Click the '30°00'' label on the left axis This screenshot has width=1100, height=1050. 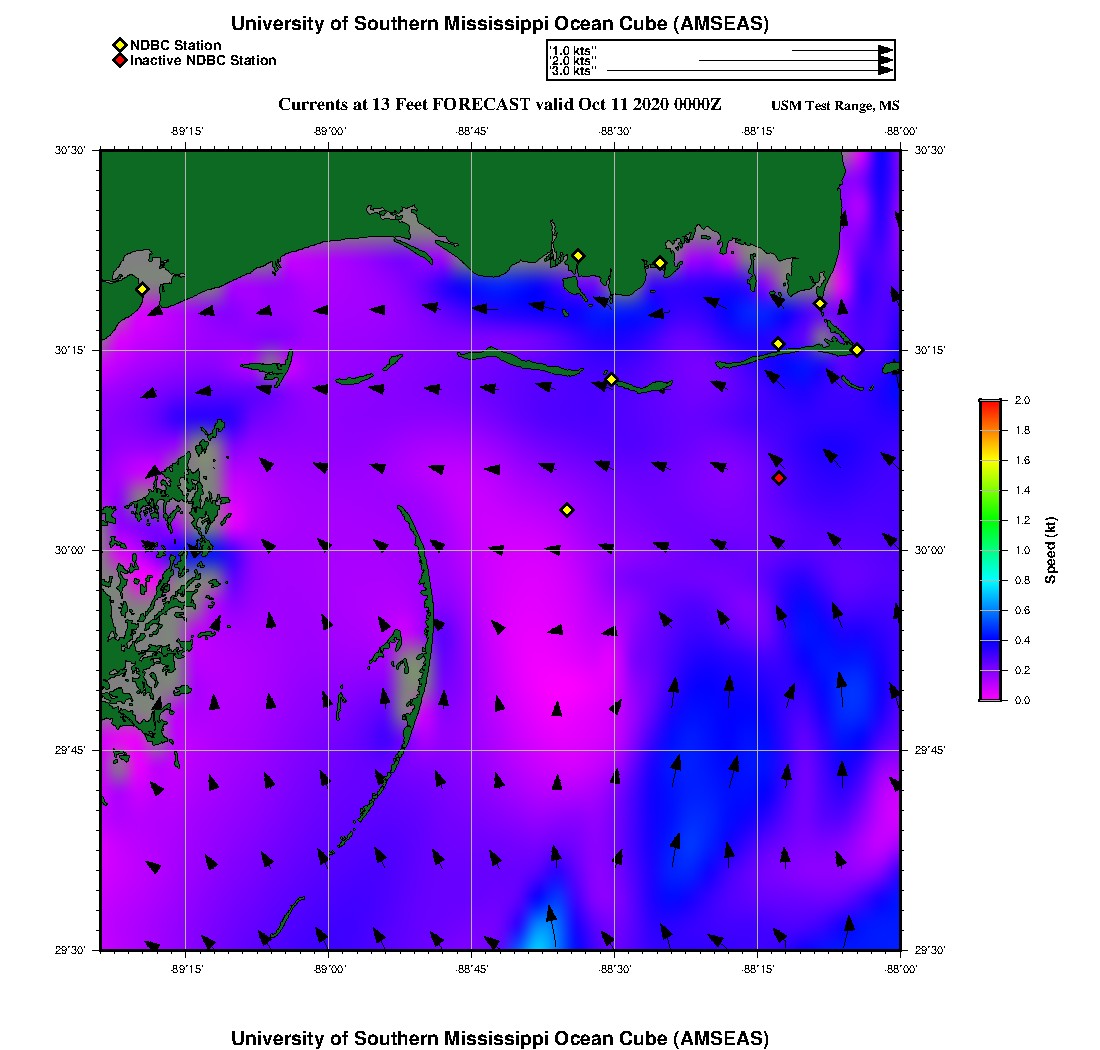[70, 550]
